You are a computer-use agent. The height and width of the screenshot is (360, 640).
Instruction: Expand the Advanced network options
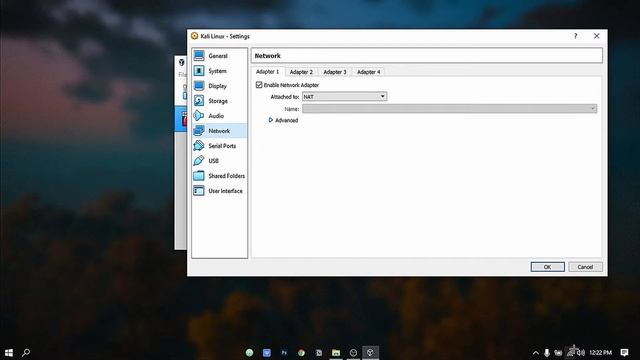(283, 120)
